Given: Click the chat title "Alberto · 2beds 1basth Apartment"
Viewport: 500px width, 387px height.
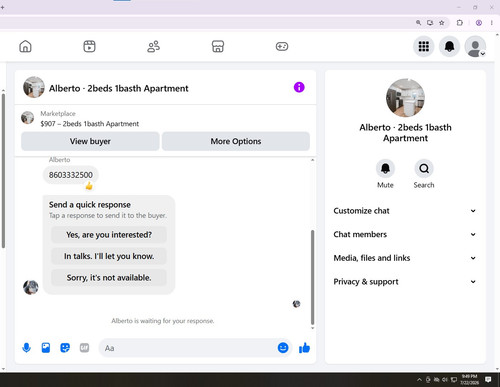Looking at the screenshot, I should pyautogui.click(x=119, y=89).
